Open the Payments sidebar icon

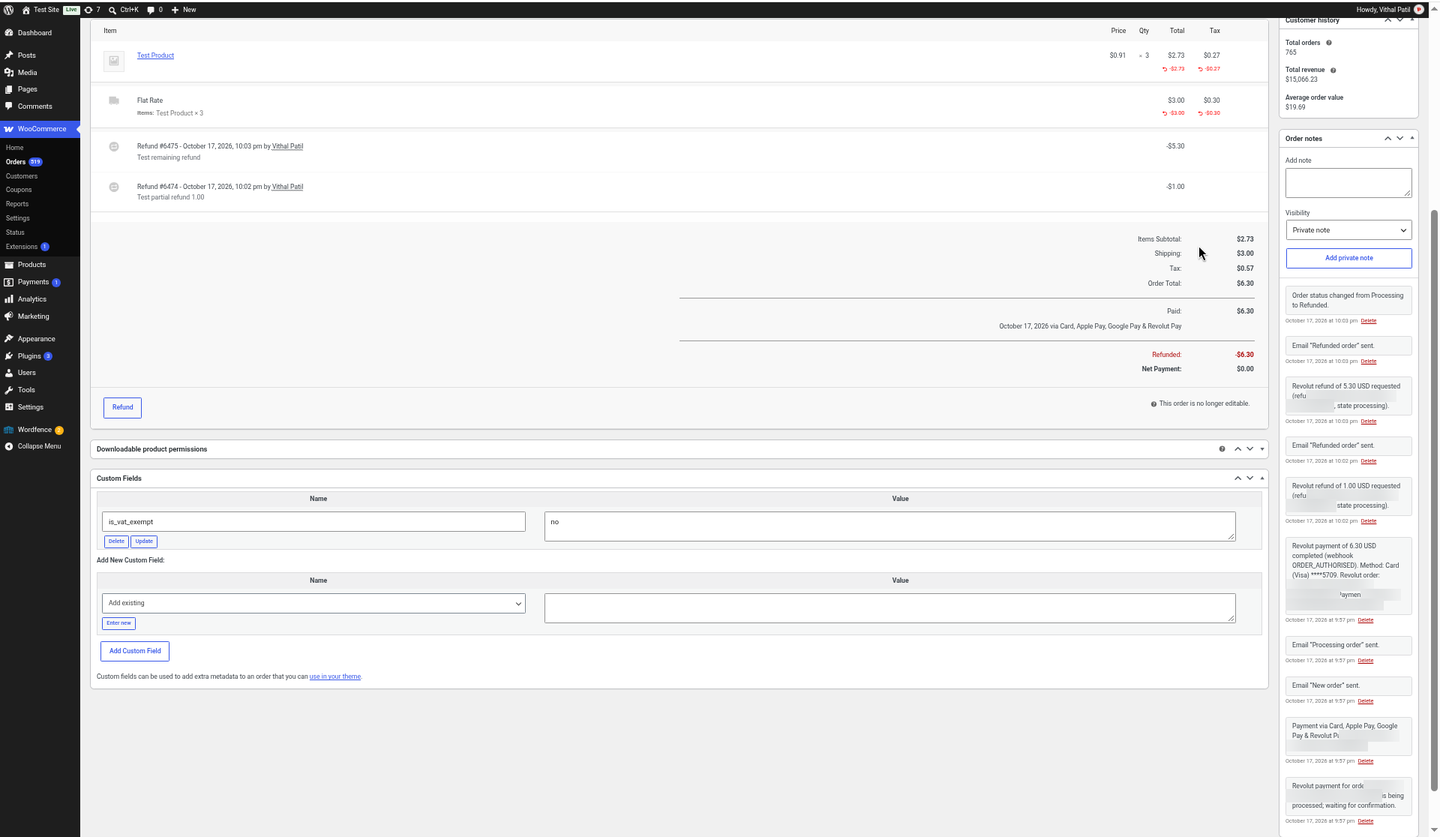[9, 282]
